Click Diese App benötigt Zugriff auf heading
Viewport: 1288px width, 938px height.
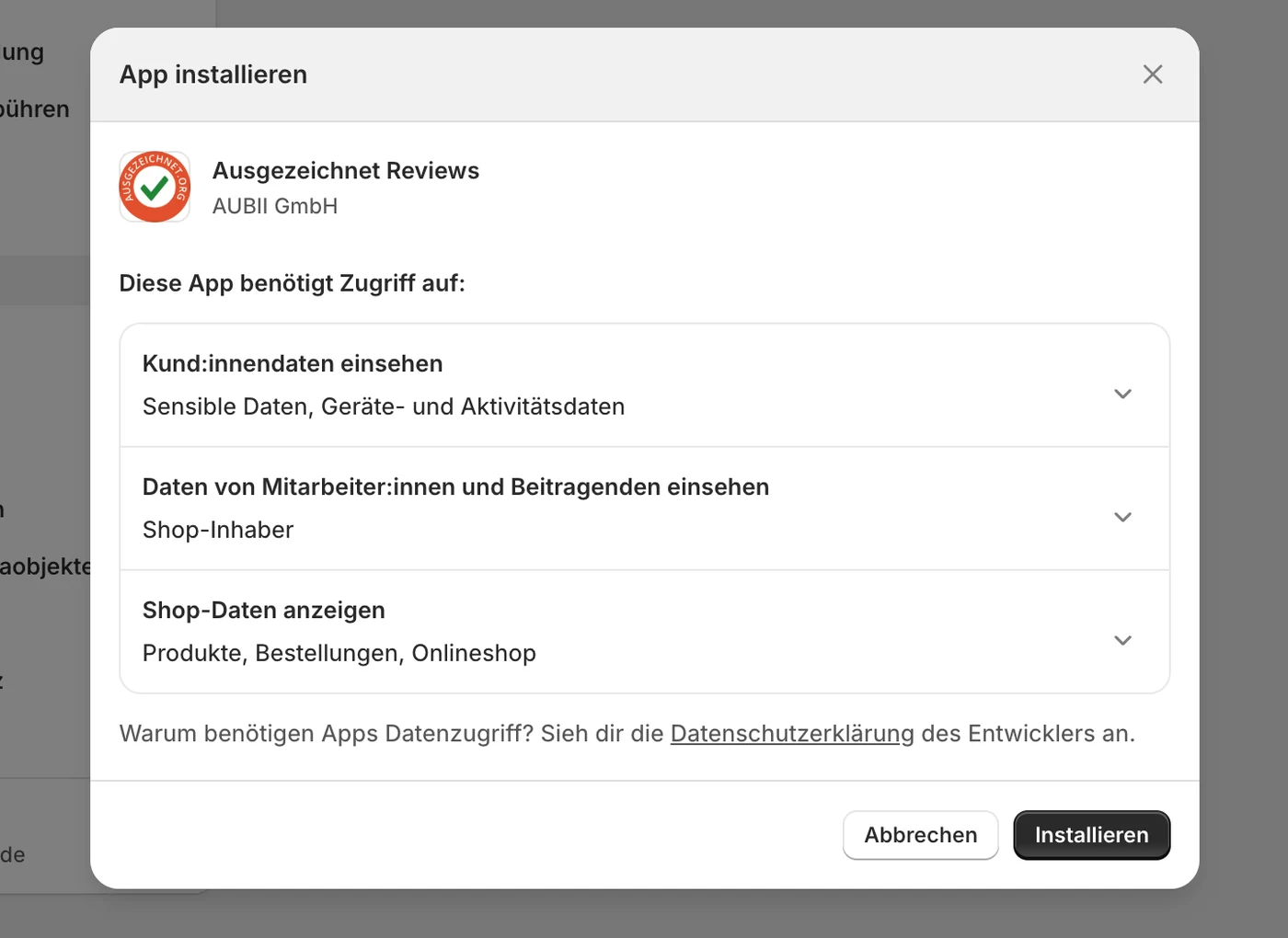(293, 283)
